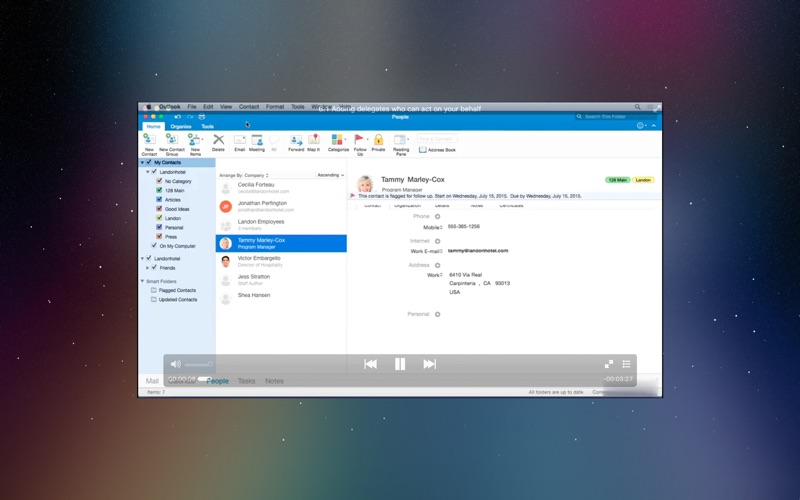800x500 pixels.
Task: Click the print icon in title bar
Action: point(202,117)
